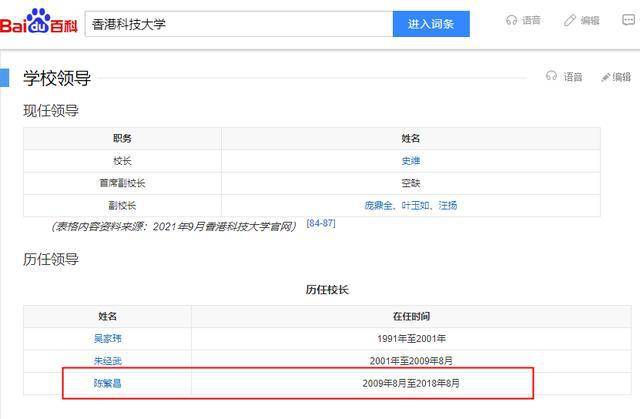
Task: Play audio via top header 语音 headphone icon
Action: (511, 20)
